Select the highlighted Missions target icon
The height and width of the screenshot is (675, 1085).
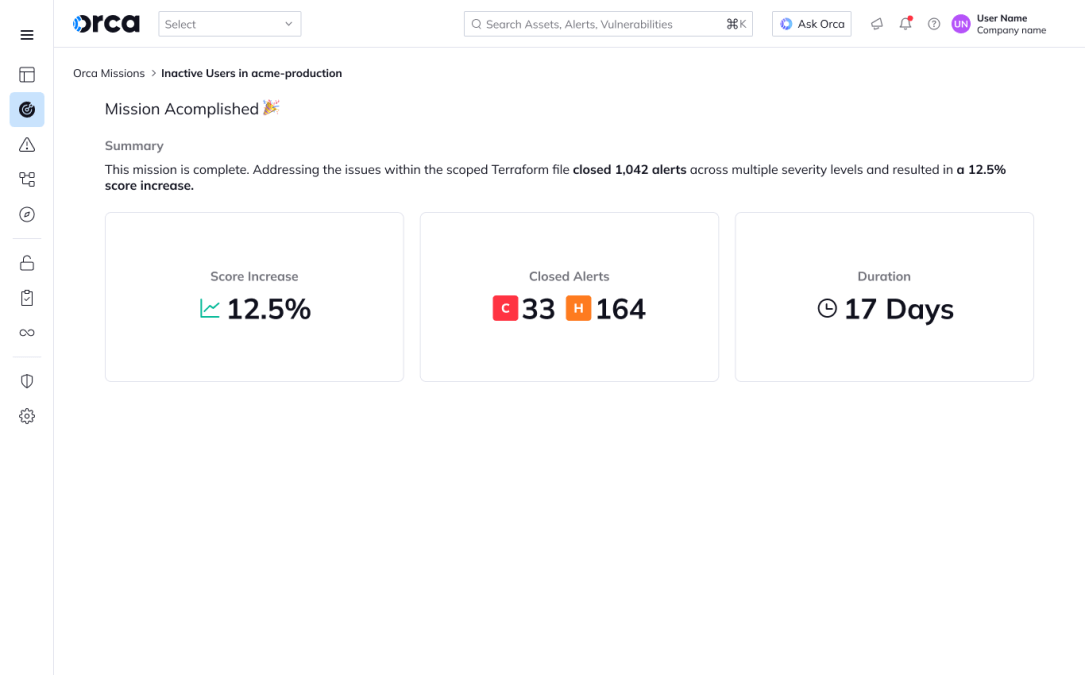[26, 110]
